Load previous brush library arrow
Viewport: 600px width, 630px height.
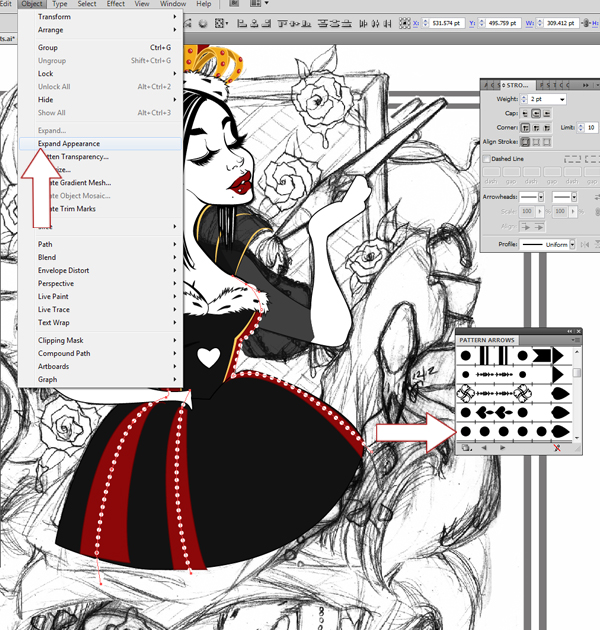coord(484,448)
